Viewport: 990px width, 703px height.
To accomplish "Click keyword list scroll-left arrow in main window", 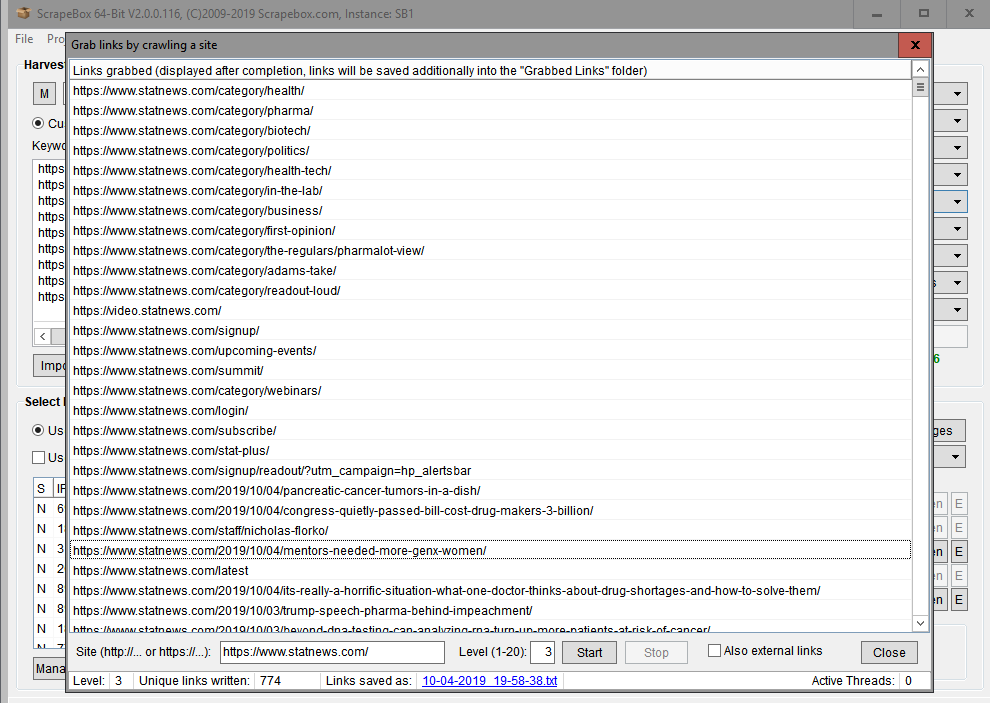I will pyautogui.click(x=42, y=336).
